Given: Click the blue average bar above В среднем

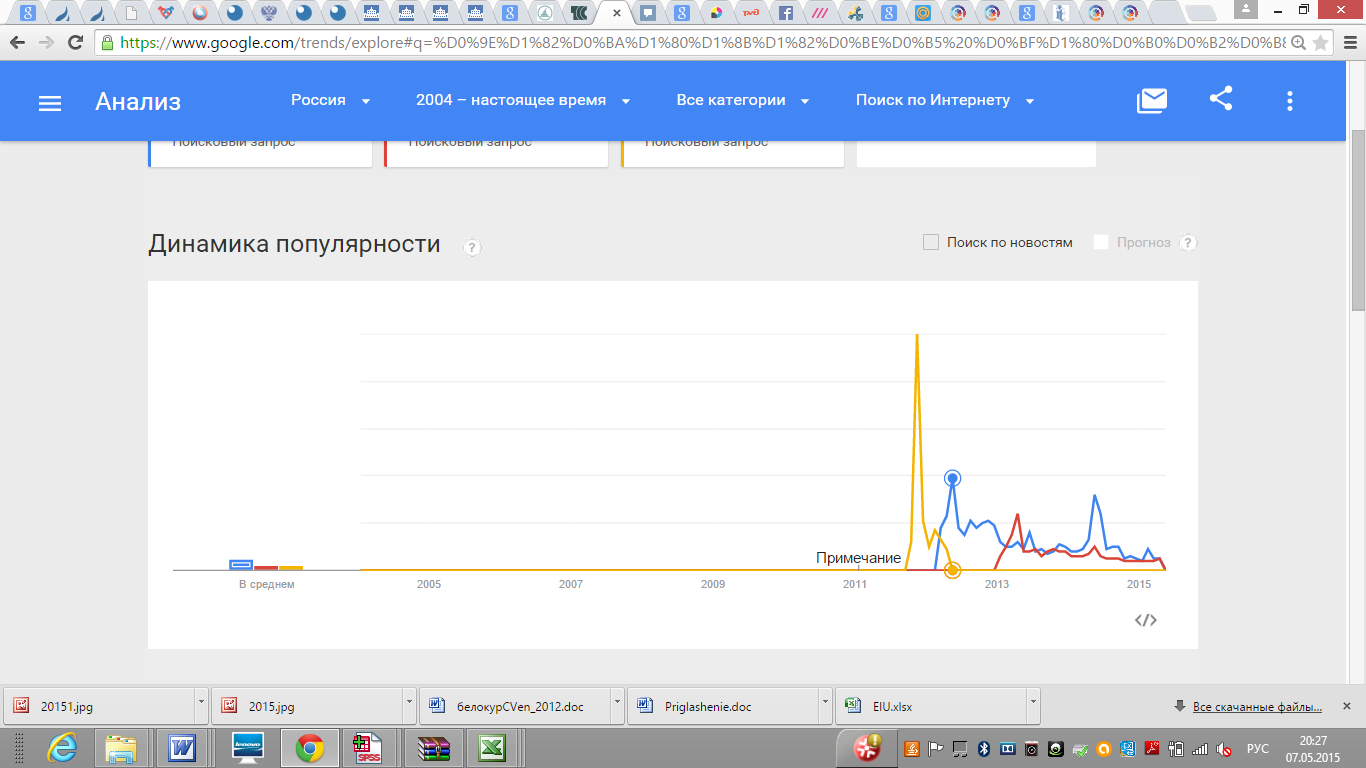Looking at the screenshot, I should [x=241, y=565].
